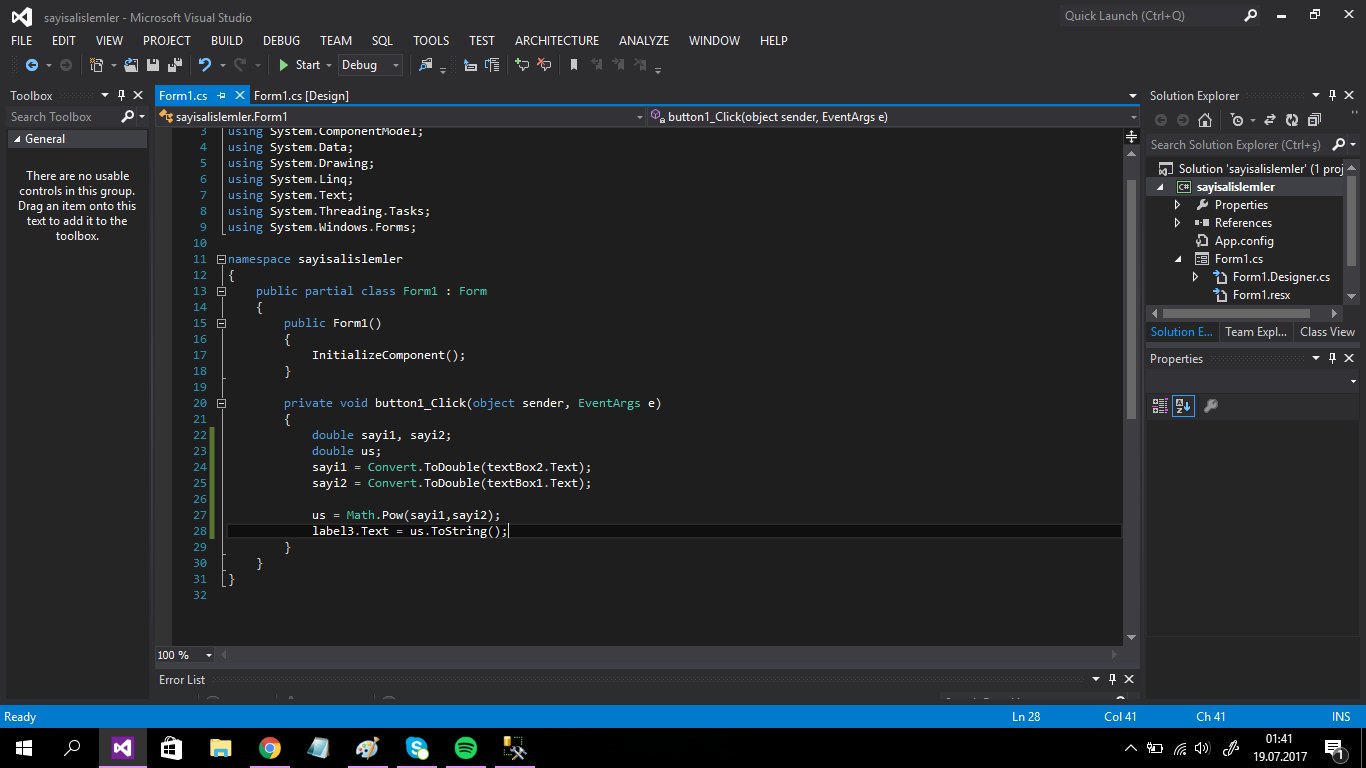
Task: Expand the References node in Solution Explorer
Action: coord(1177,223)
